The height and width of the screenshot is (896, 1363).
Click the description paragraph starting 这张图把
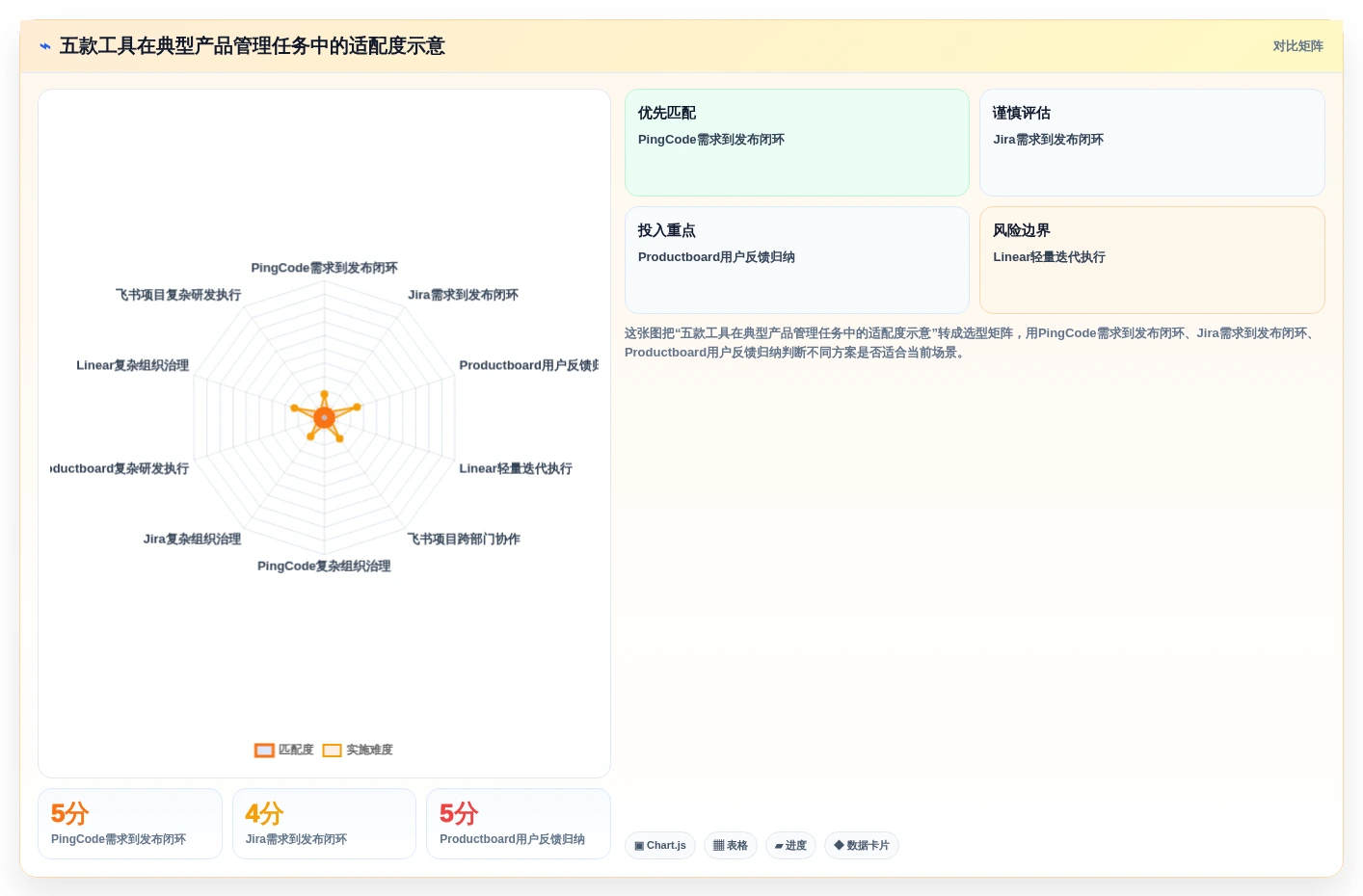pyautogui.click(x=974, y=343)
